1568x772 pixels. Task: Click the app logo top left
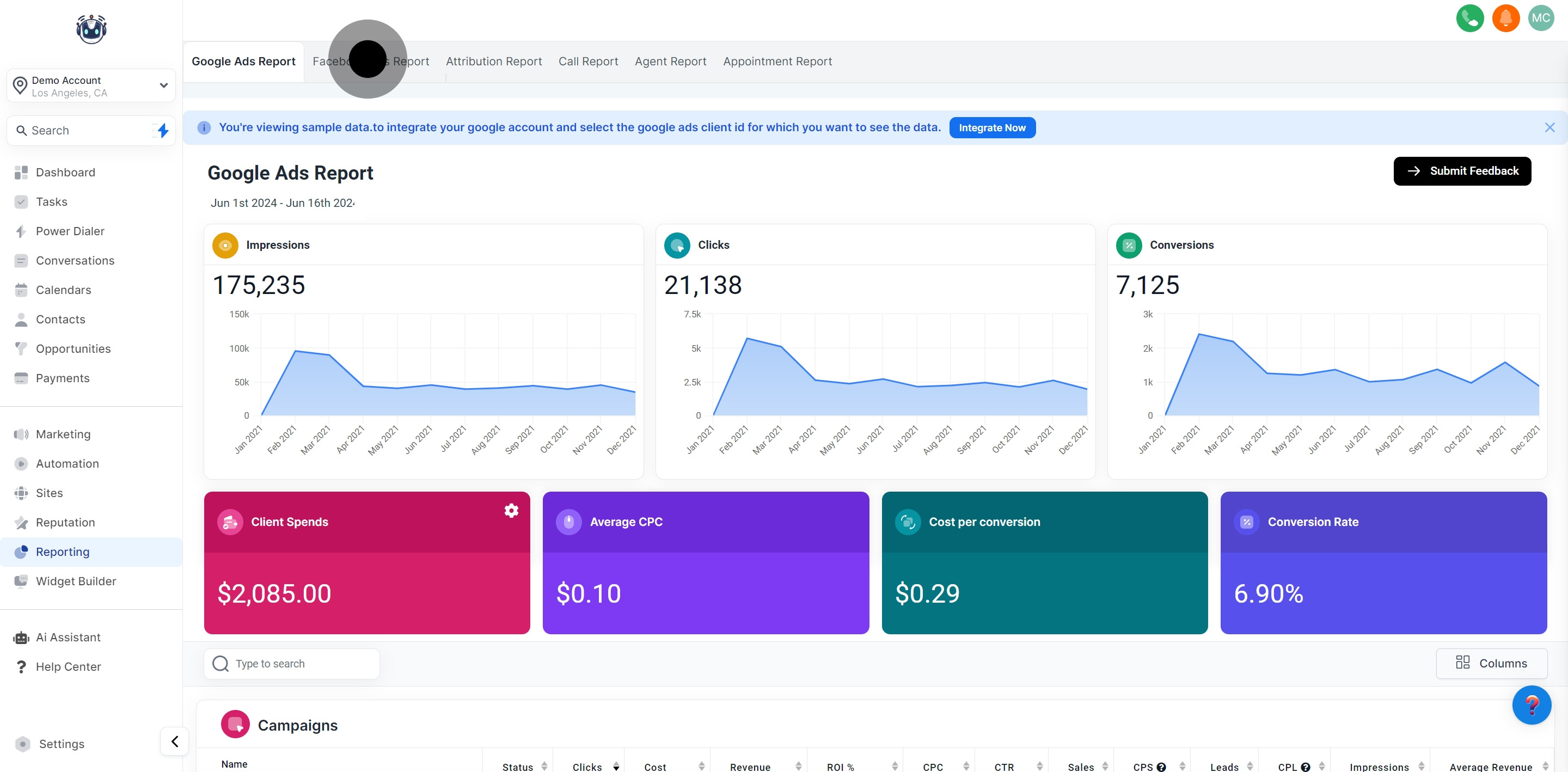91,29
